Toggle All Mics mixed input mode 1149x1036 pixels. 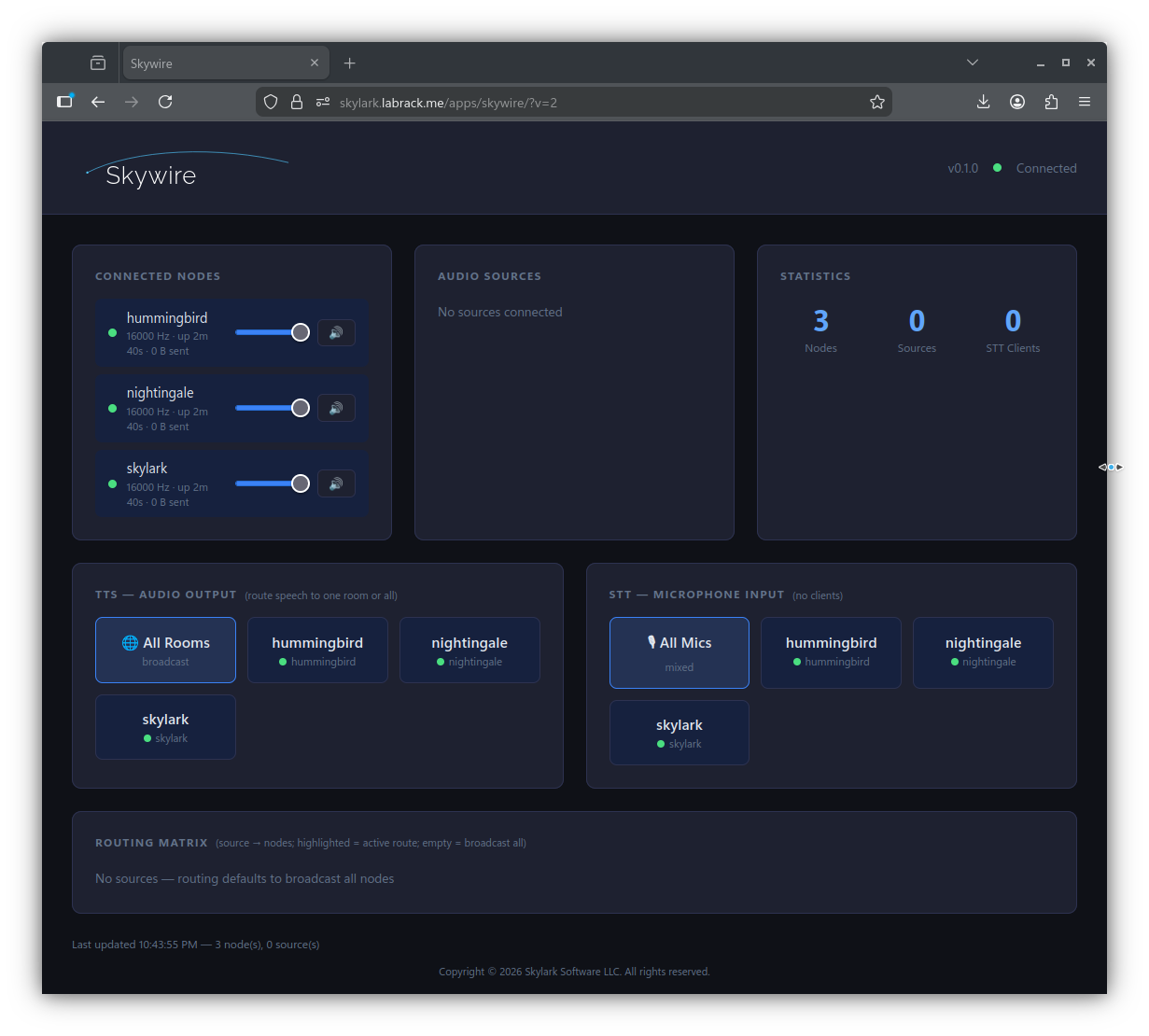click(x=679, y=652)
